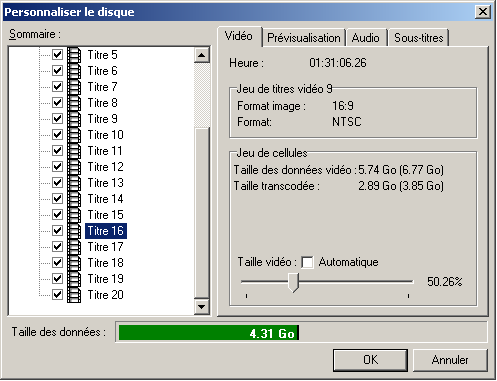Click the film strip icon for Titre 14
Image resolution: width=497 pixels, height=381 pixels.
tap(74, 199)
